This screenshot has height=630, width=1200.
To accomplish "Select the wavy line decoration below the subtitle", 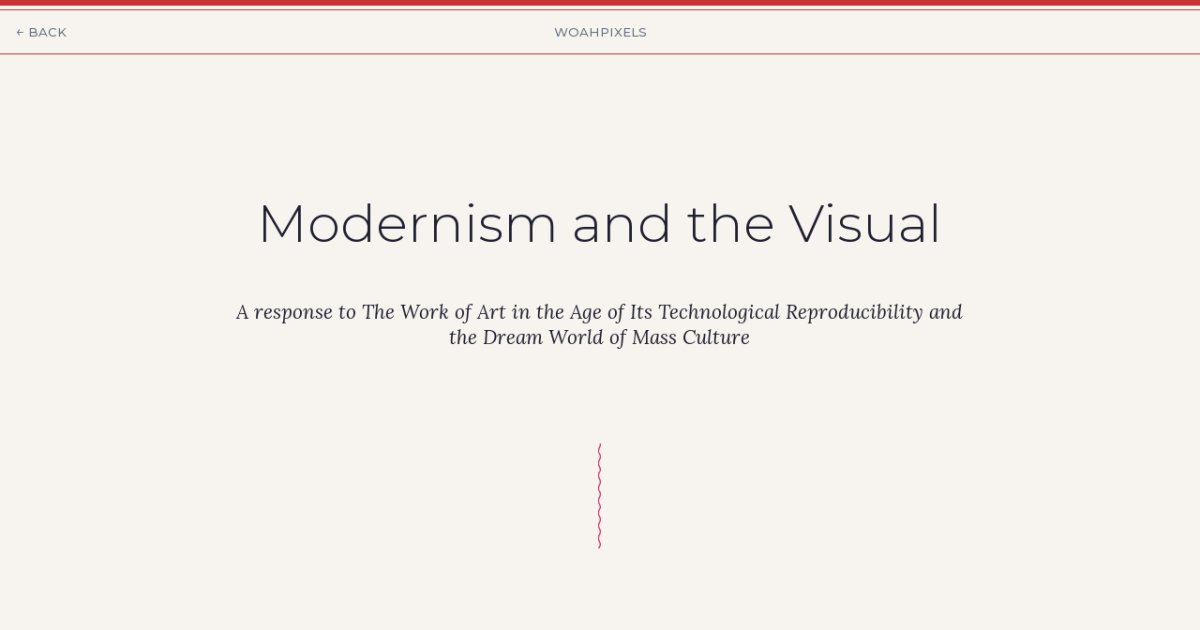I will (x=599, y=493).
